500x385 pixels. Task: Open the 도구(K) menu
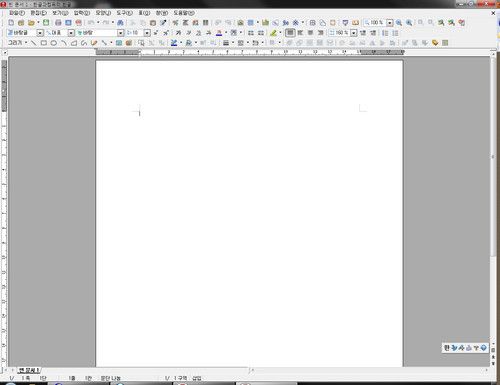coord(124,13)
